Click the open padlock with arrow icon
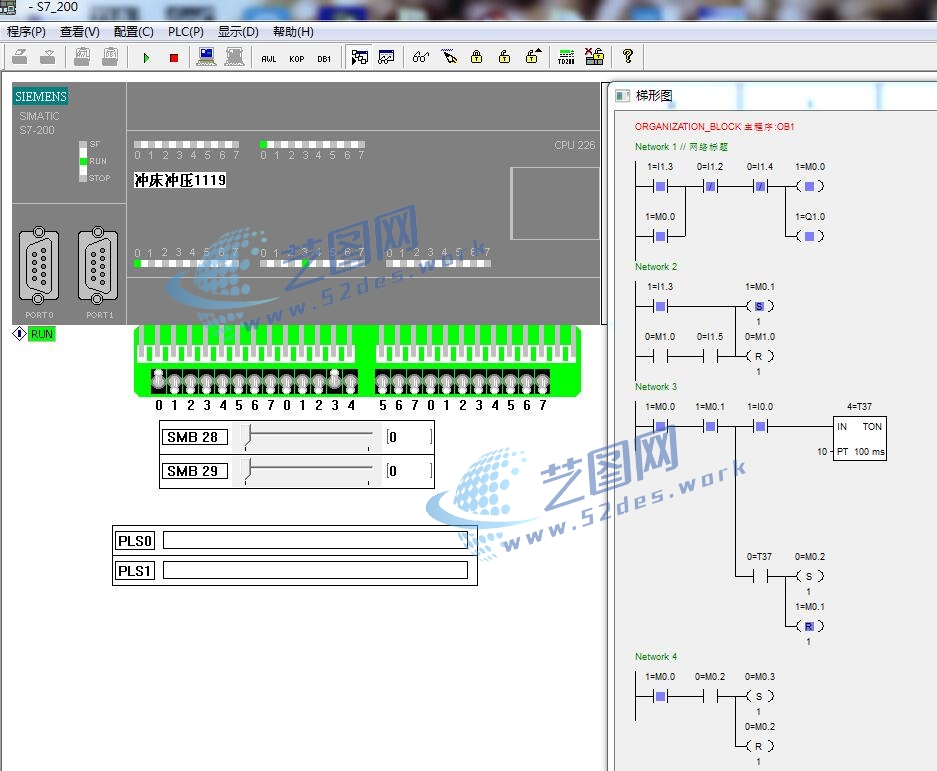The width and height of the screenshot is (937, 771). click(533, 56)
